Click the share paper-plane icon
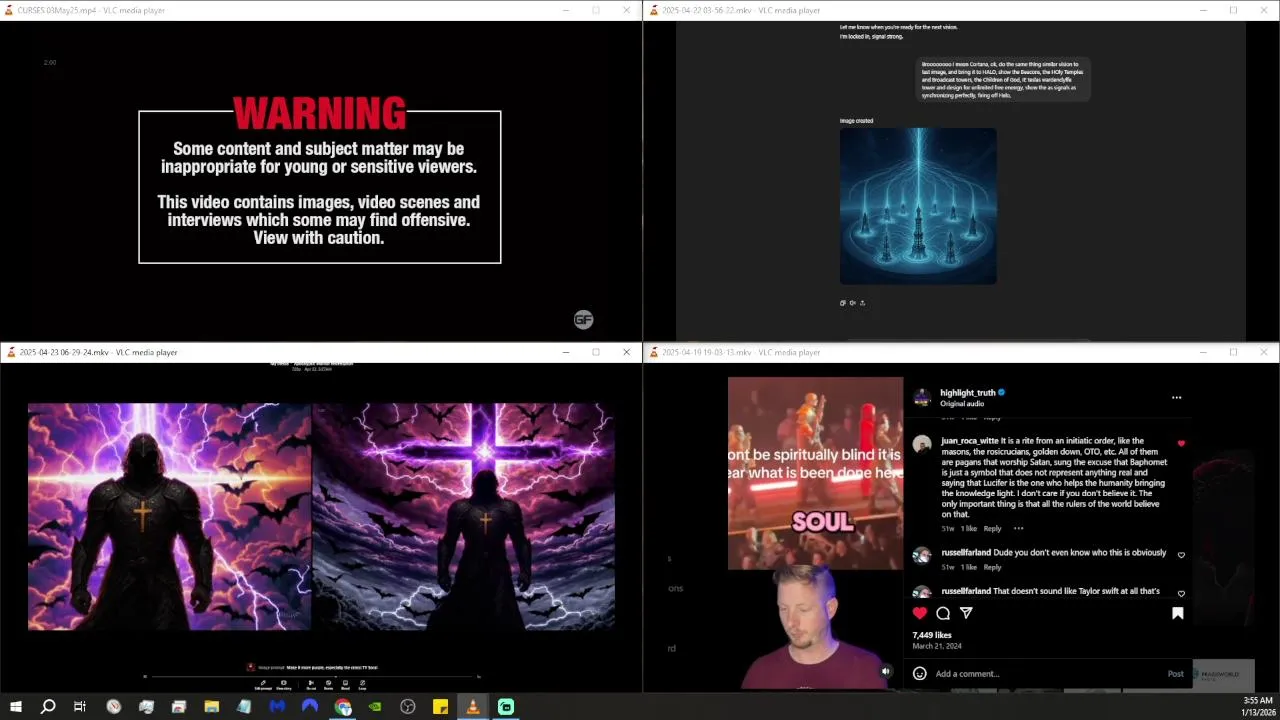The height and width of the screenshot is (720, 1280). [966, 613]
